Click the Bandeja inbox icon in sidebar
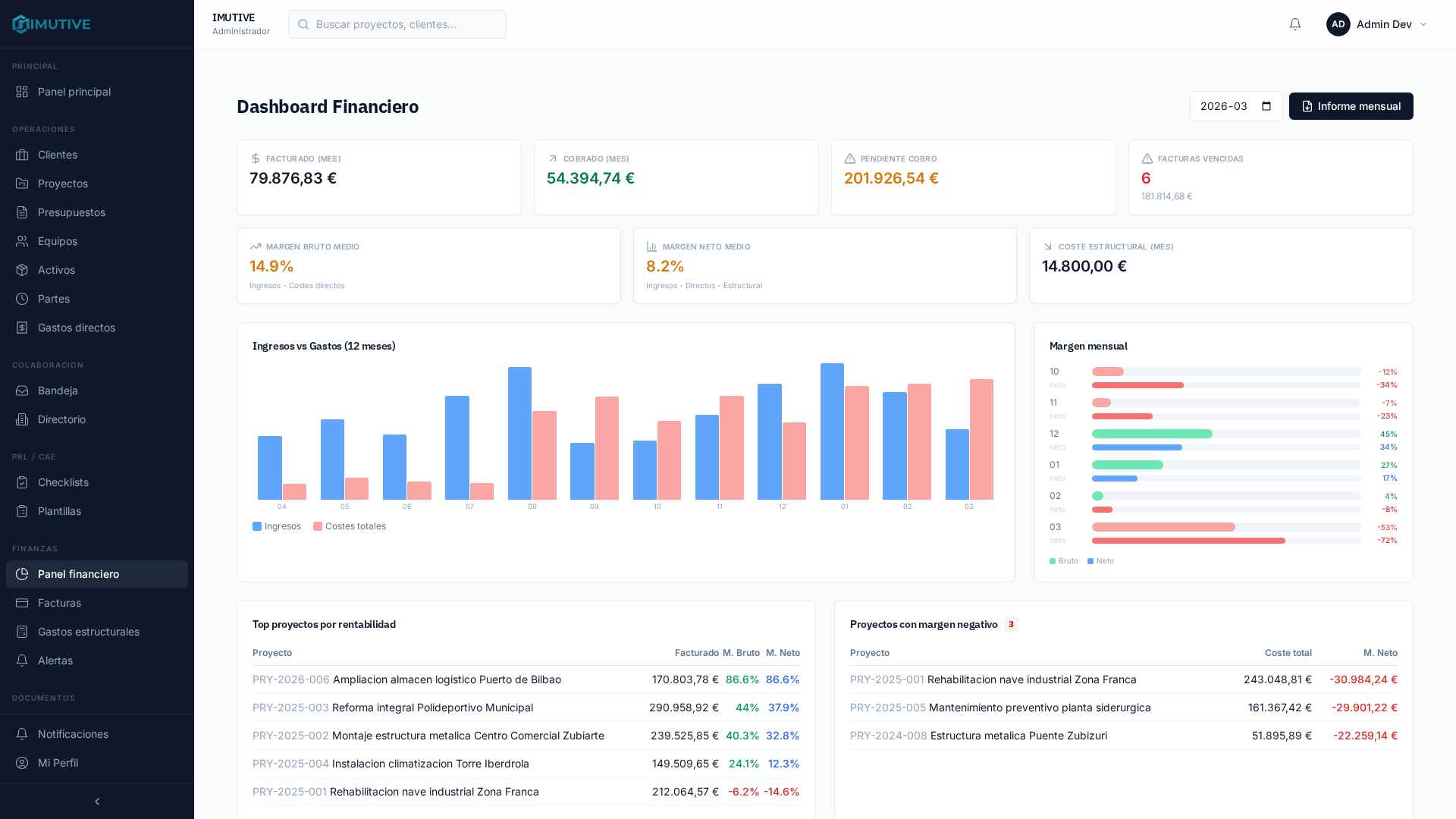 [x=22, y=391]
